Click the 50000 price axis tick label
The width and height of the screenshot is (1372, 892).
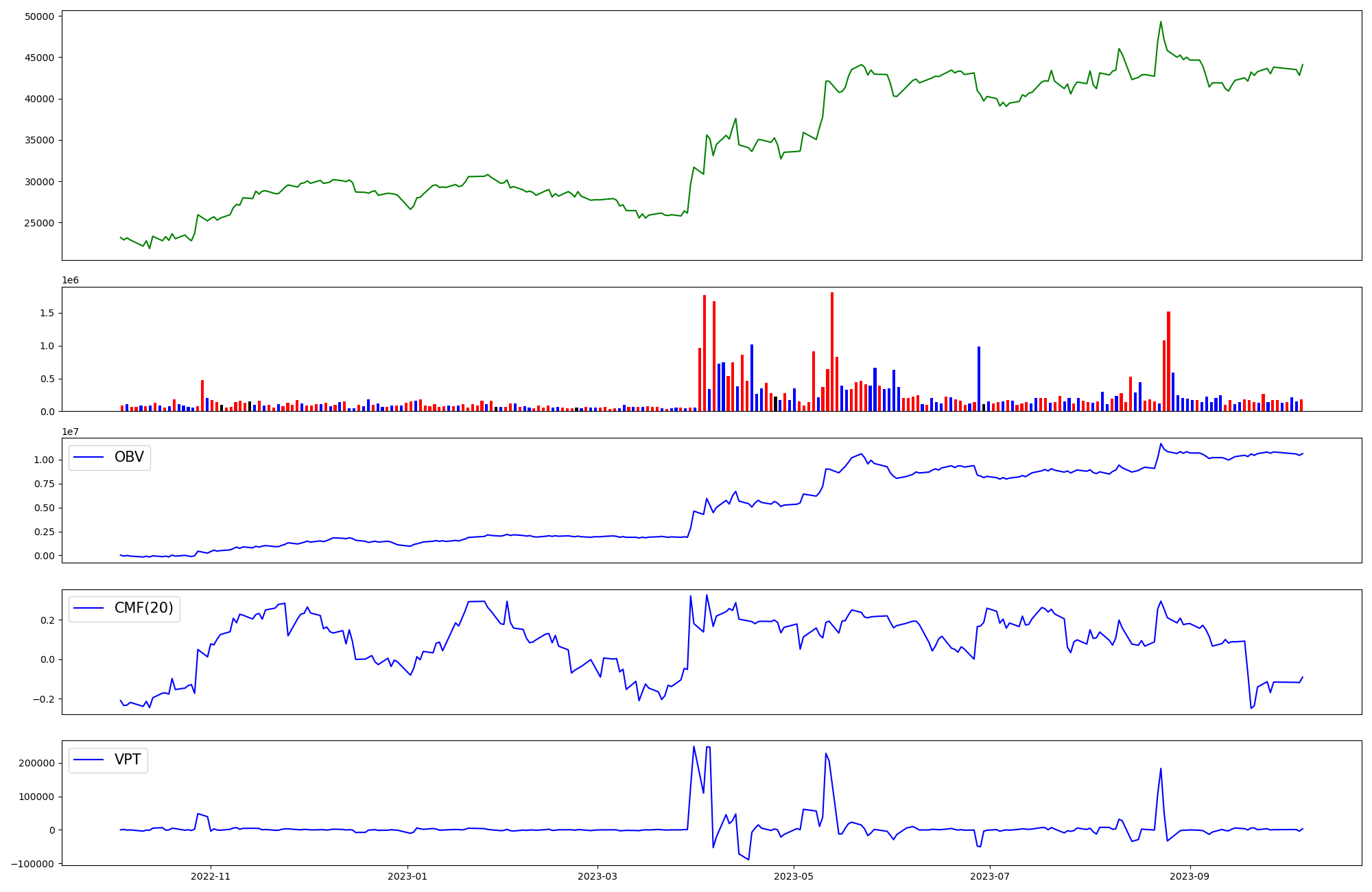(x=39, y=16)
